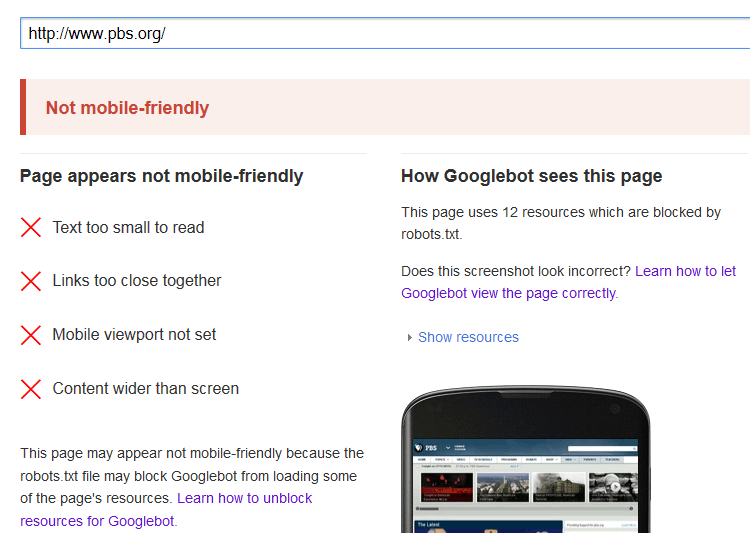Open the Show resources link
Viewport: 750px width, 533px height.
(468, 337)
